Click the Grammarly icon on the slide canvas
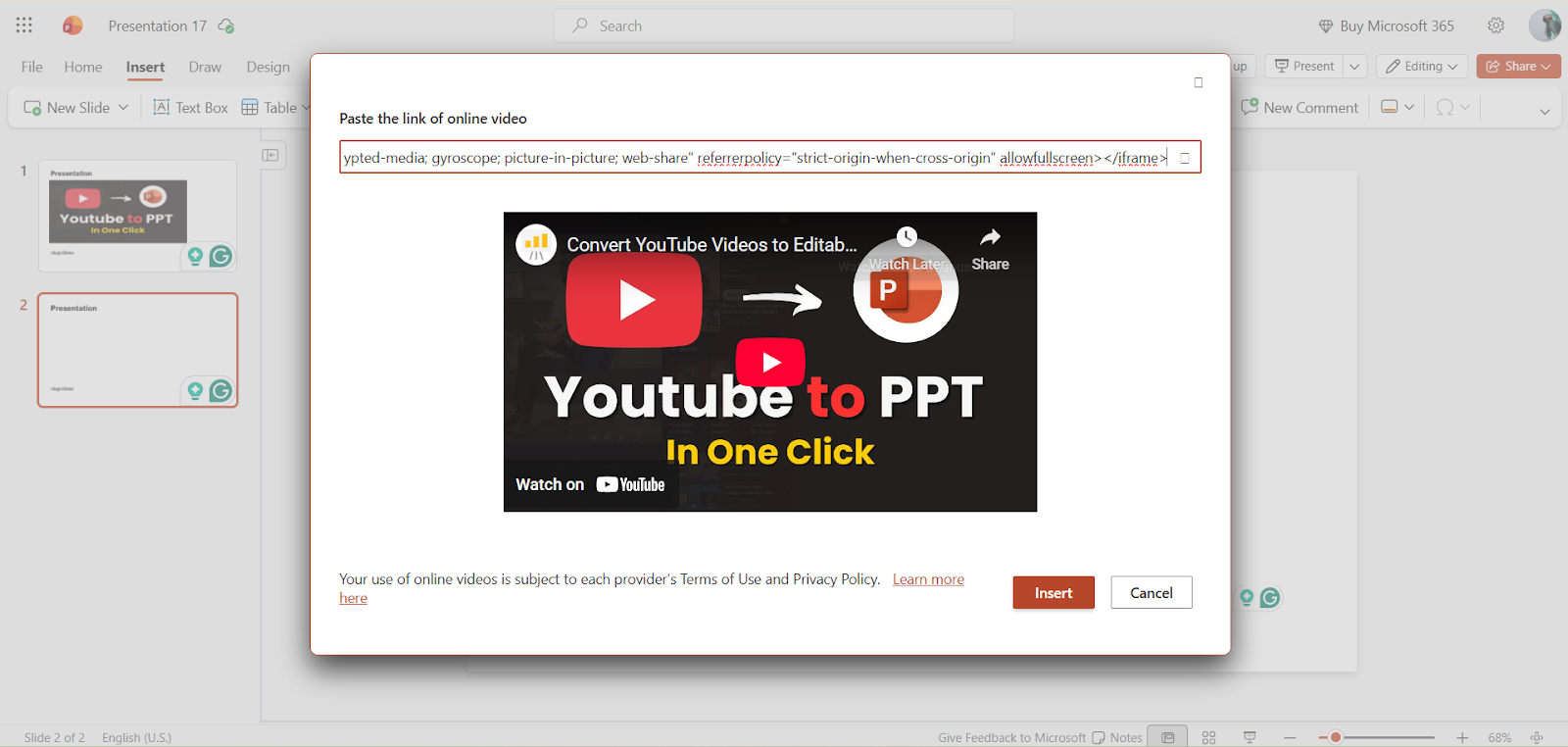Screen dimensions: 1568x747 click(1270, 597)
